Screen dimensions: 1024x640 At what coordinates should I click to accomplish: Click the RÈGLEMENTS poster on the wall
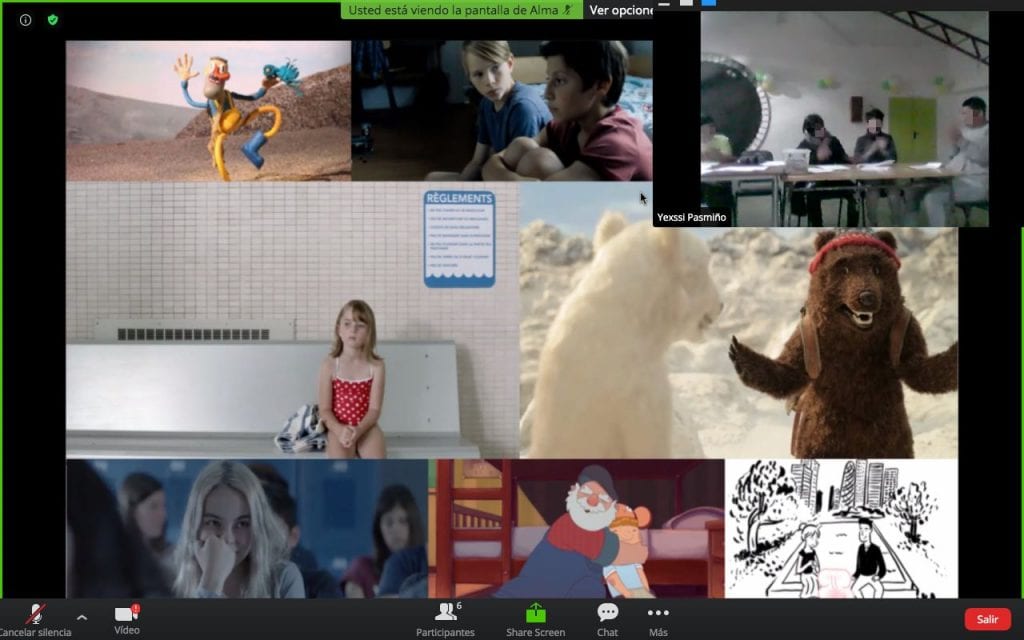[459, 239]
